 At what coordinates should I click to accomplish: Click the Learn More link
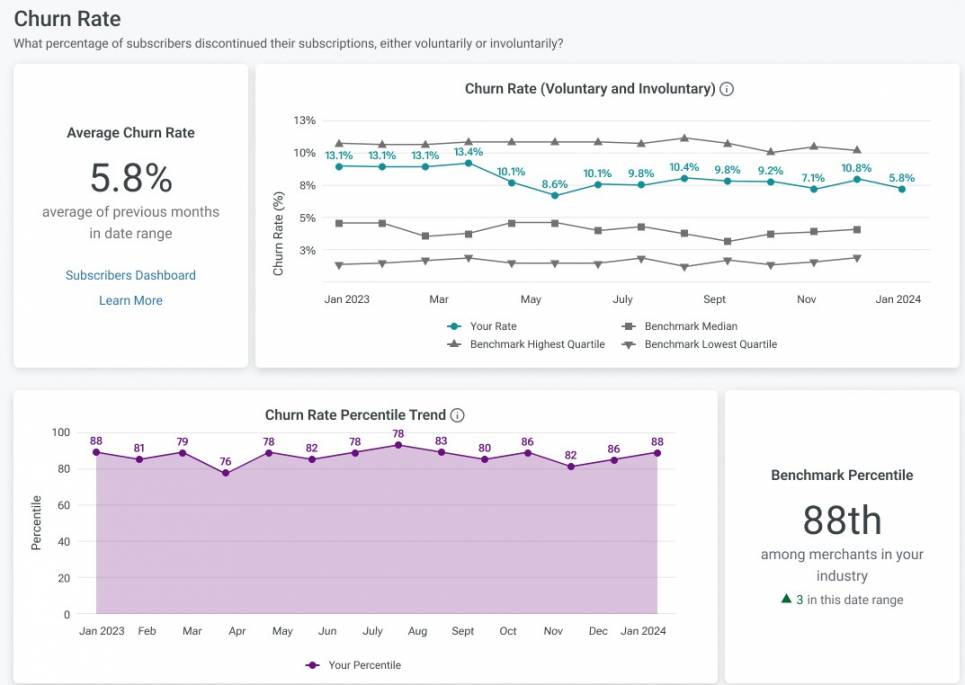point(130,300)
